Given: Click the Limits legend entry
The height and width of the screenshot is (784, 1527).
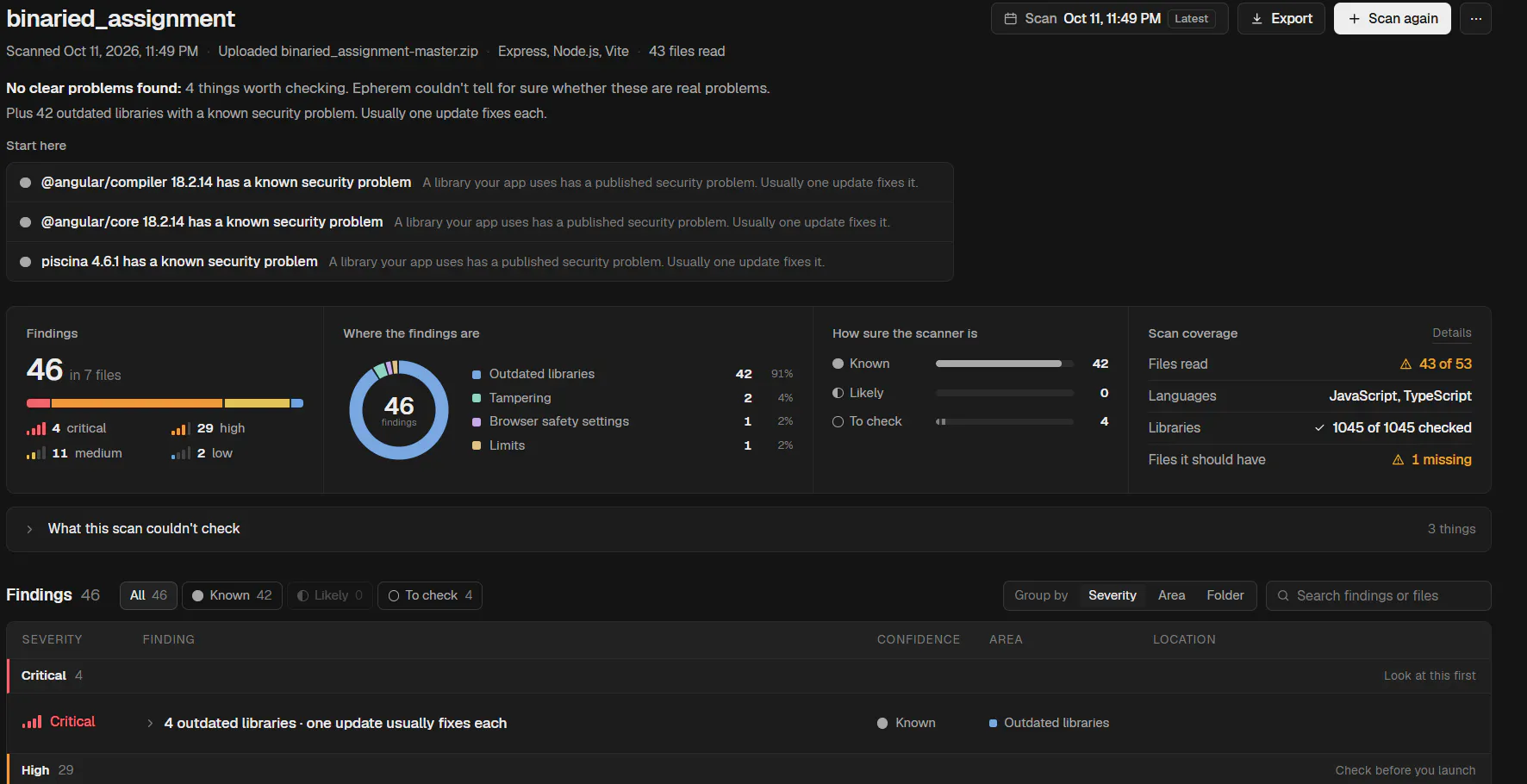Looking at the screenshot, I should tap(633, 445).
